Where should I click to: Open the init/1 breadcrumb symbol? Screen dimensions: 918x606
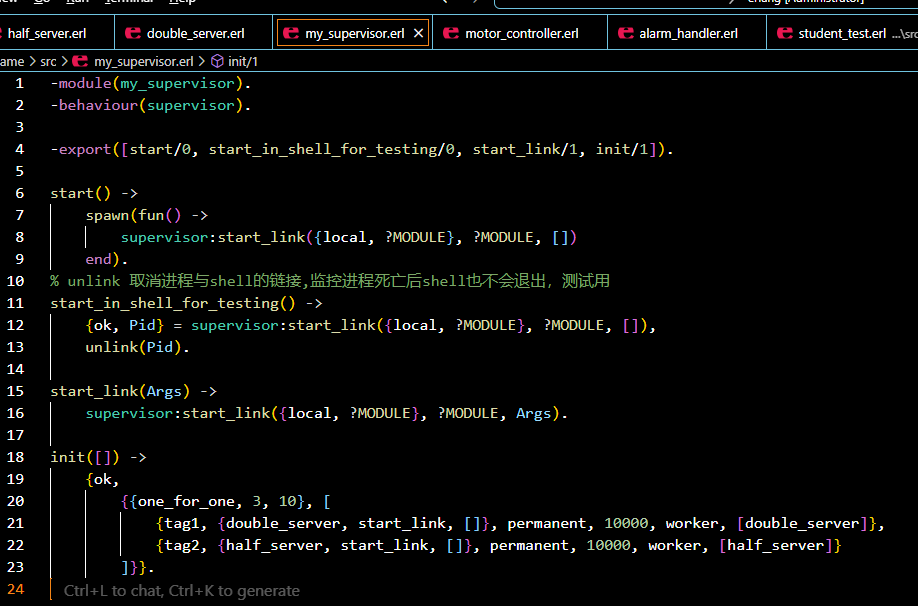243,61
